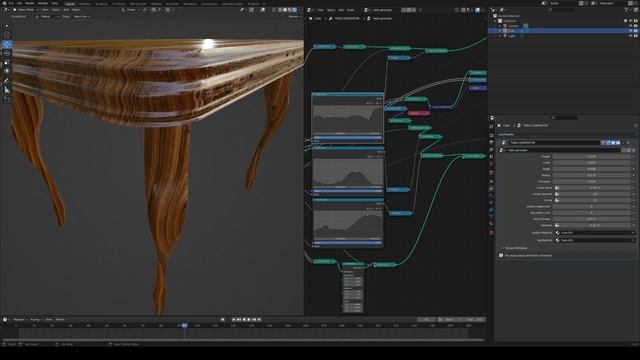
Task: Click the outliner search field
Action: (x=562, y=10)
